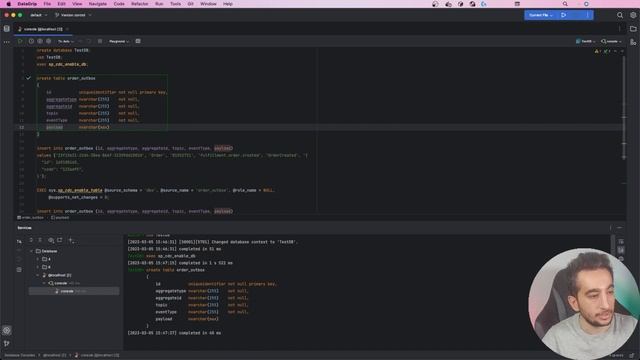
Task: Click the Execute (run) icon in console toolbar
Action: click(x=20, y=41)
